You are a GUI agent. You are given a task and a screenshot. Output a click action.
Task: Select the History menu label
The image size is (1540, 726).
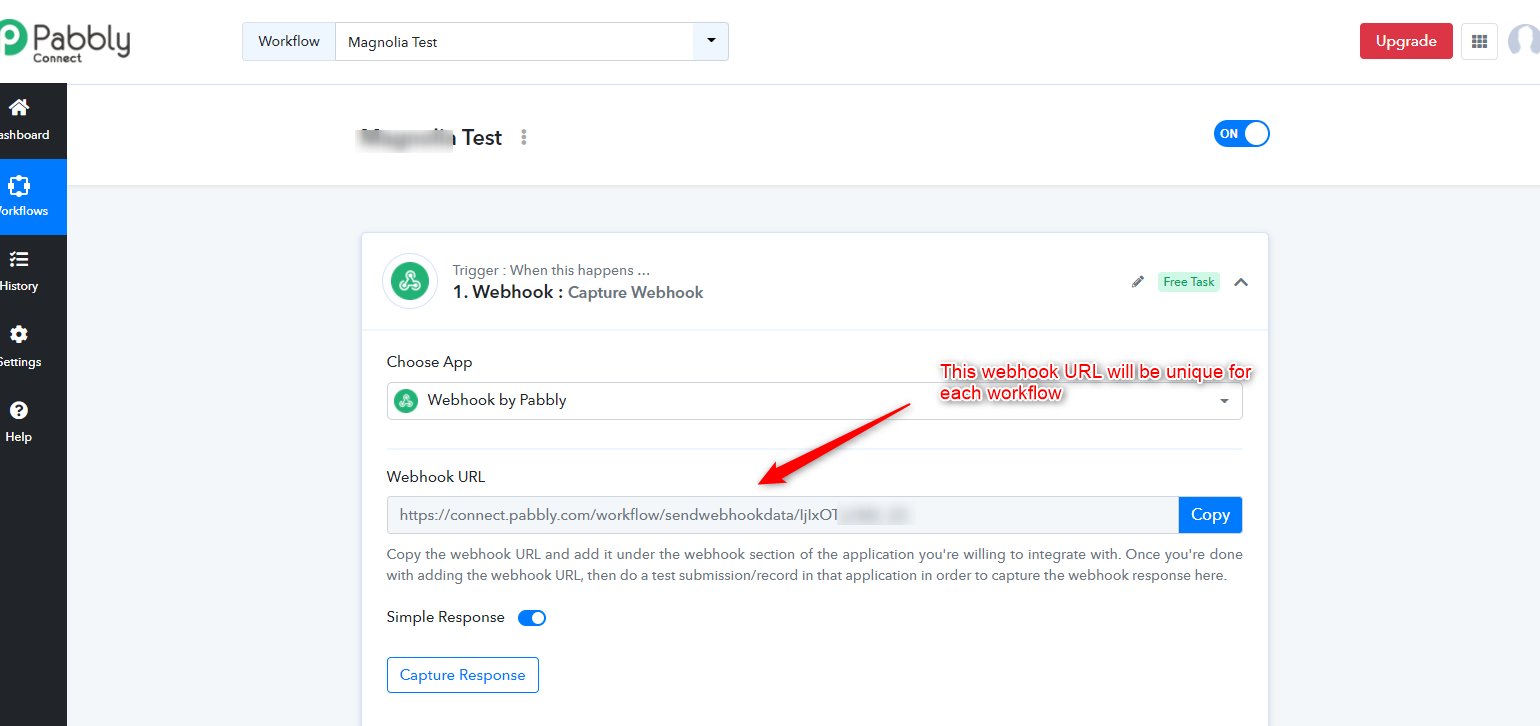point(19,286)
